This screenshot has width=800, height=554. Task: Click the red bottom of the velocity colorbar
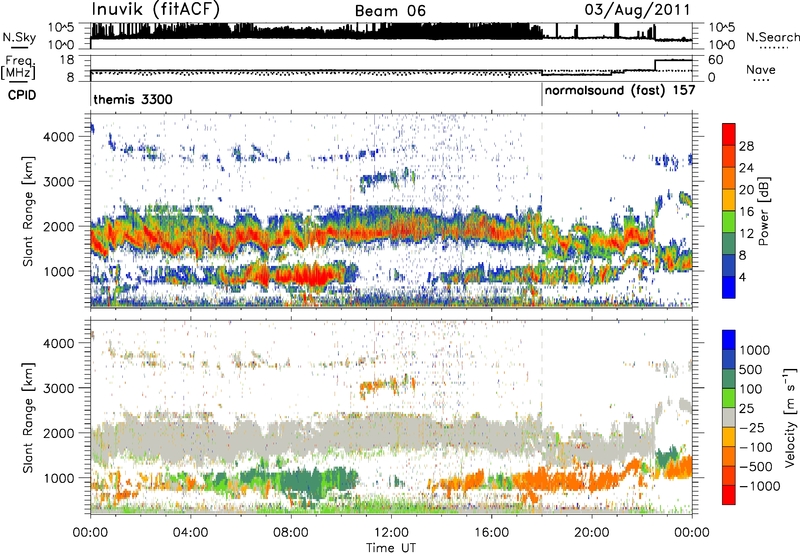(x=729, y=495)
